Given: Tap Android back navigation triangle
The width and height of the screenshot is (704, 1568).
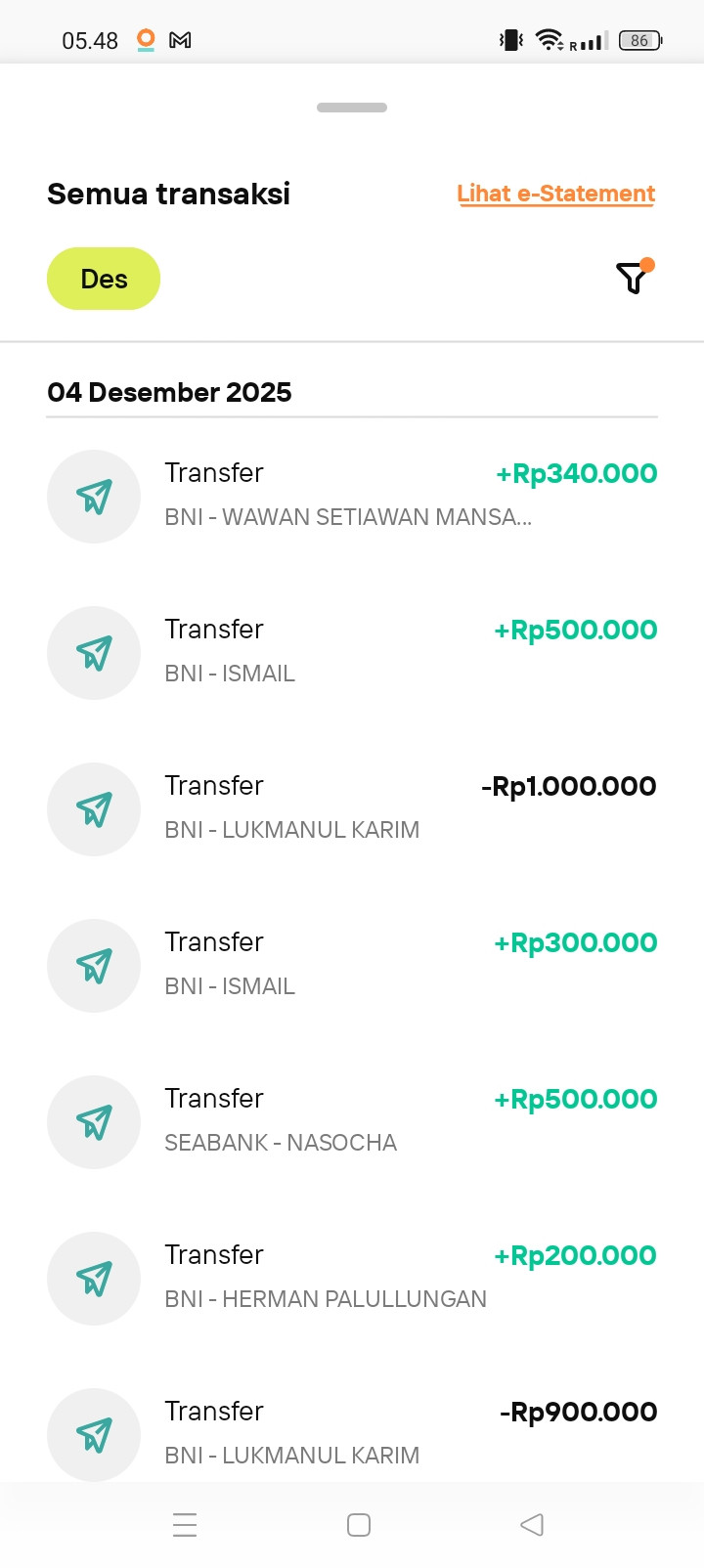Looking at the screenshot, I should pyautogui.click(x=532, y=1525).
